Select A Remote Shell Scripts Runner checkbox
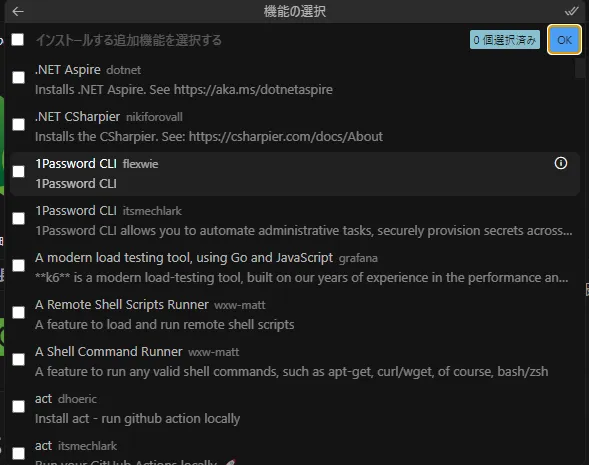The image size is (589, 465). click(18, 313)
